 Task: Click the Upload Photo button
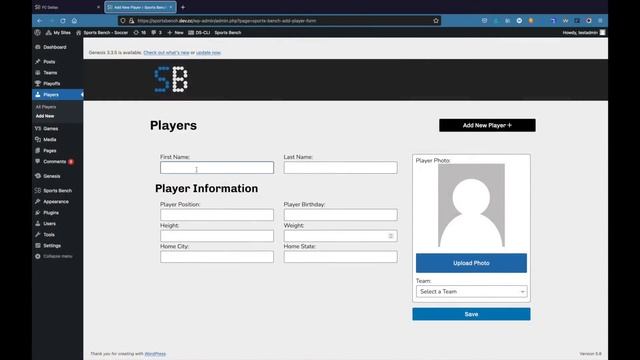[x=471, y=263]
